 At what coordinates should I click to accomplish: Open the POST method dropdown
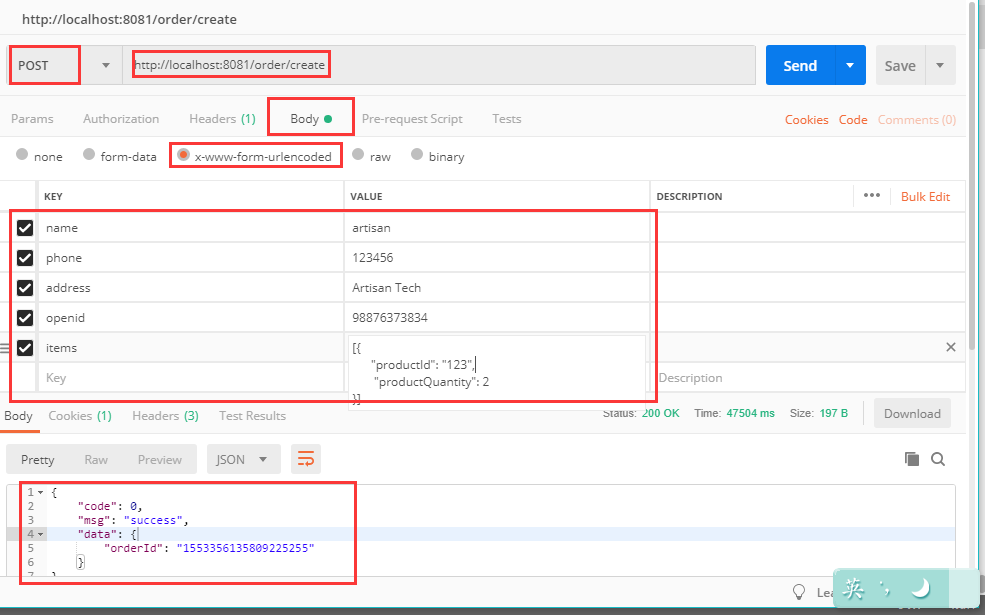coord(106,65)
